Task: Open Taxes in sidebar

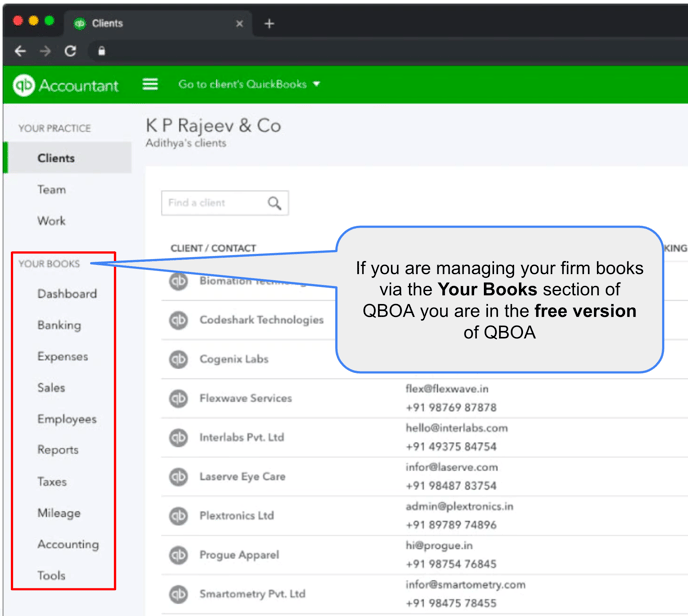Action: [52, 482]
